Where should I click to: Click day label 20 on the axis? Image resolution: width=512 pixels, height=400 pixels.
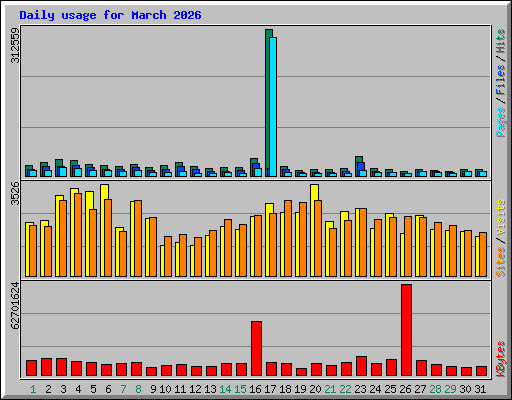[315, 389]
